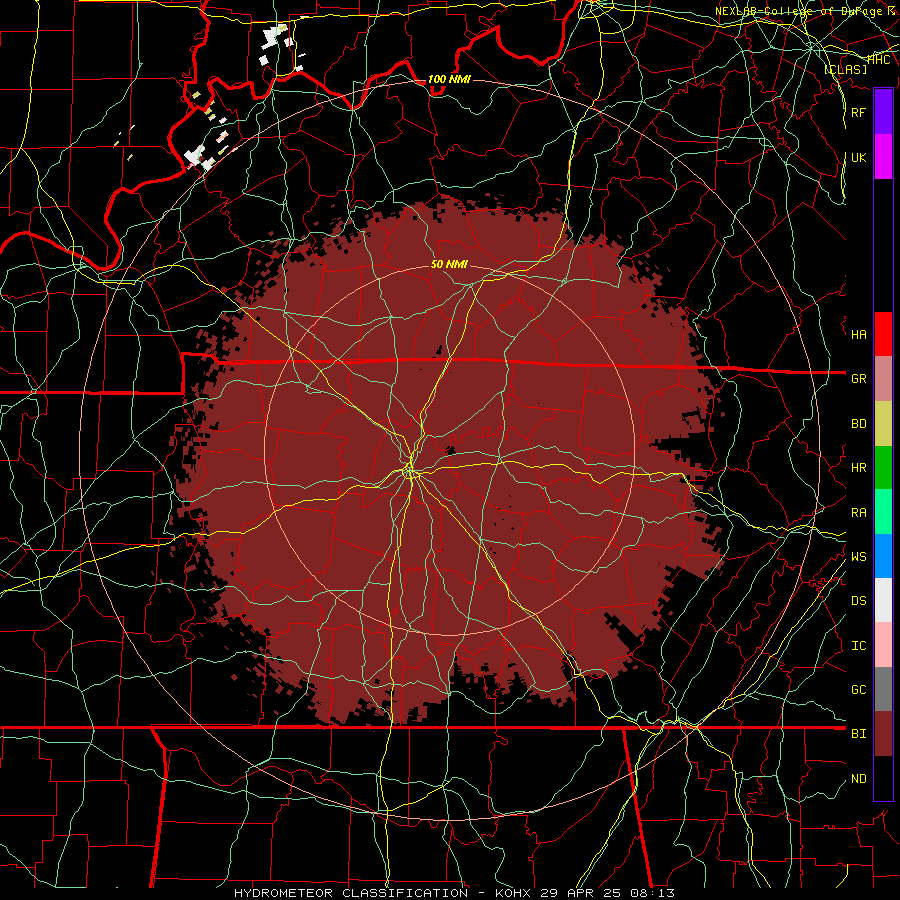Viewport: 900px width, 900px height.
Task: Click the yellow-olive BD legend swatch
Action: (883, 424)
